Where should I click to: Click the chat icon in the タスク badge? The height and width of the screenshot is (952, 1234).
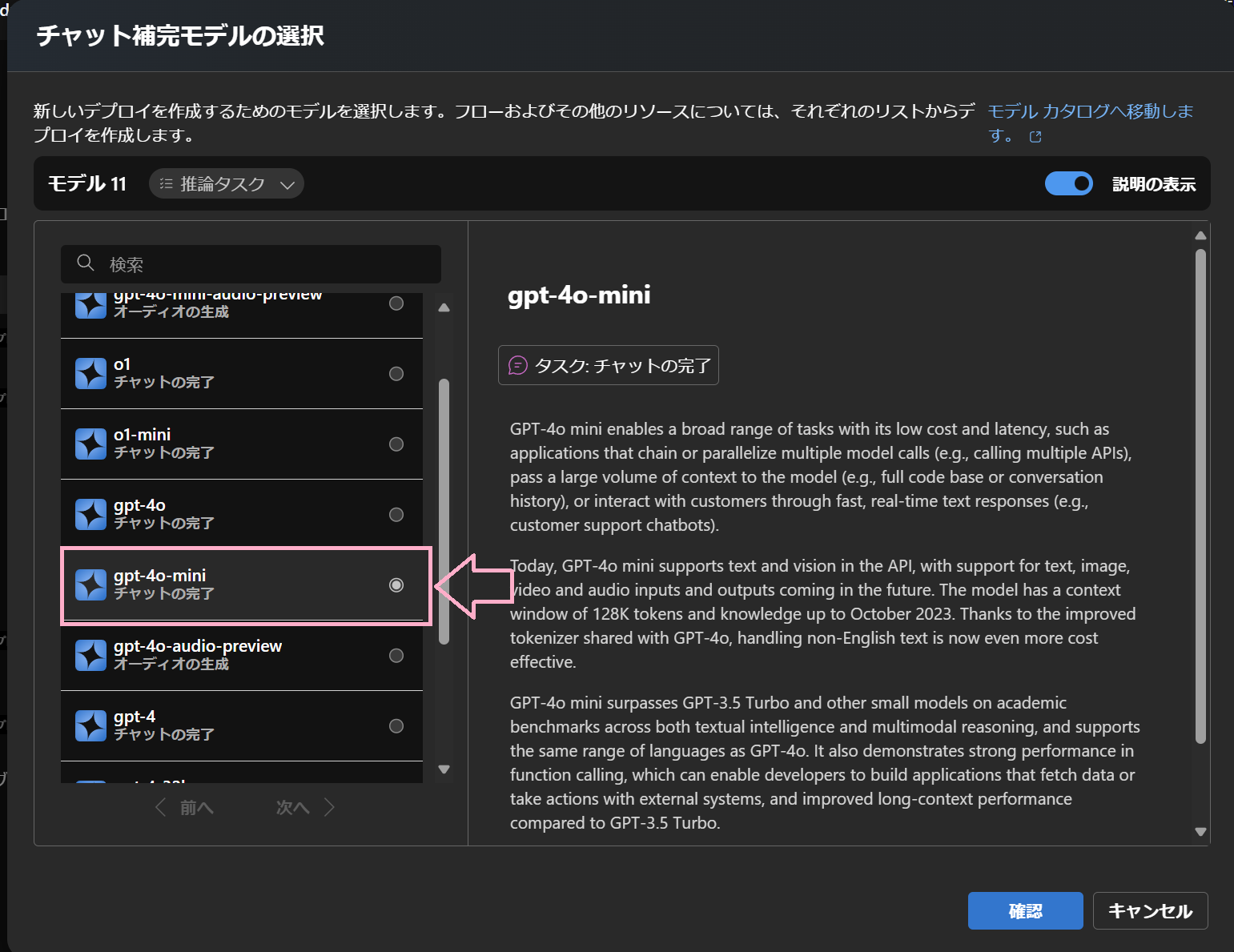(519, 365)
